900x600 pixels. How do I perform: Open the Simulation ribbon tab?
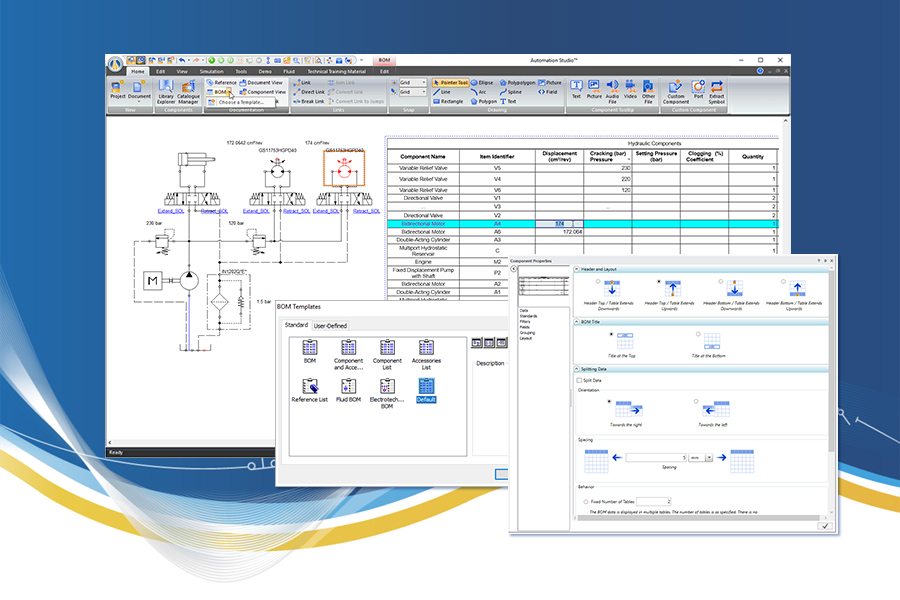tap(211, 71)
